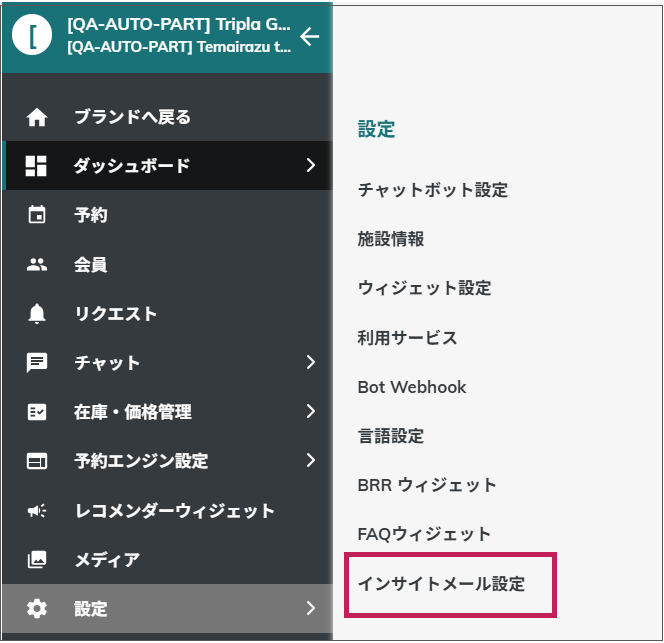The height and width of the screenshot is (643, 664).
Task: Click the bell icon beside リクエスト
Action: (x=37, y=314)
